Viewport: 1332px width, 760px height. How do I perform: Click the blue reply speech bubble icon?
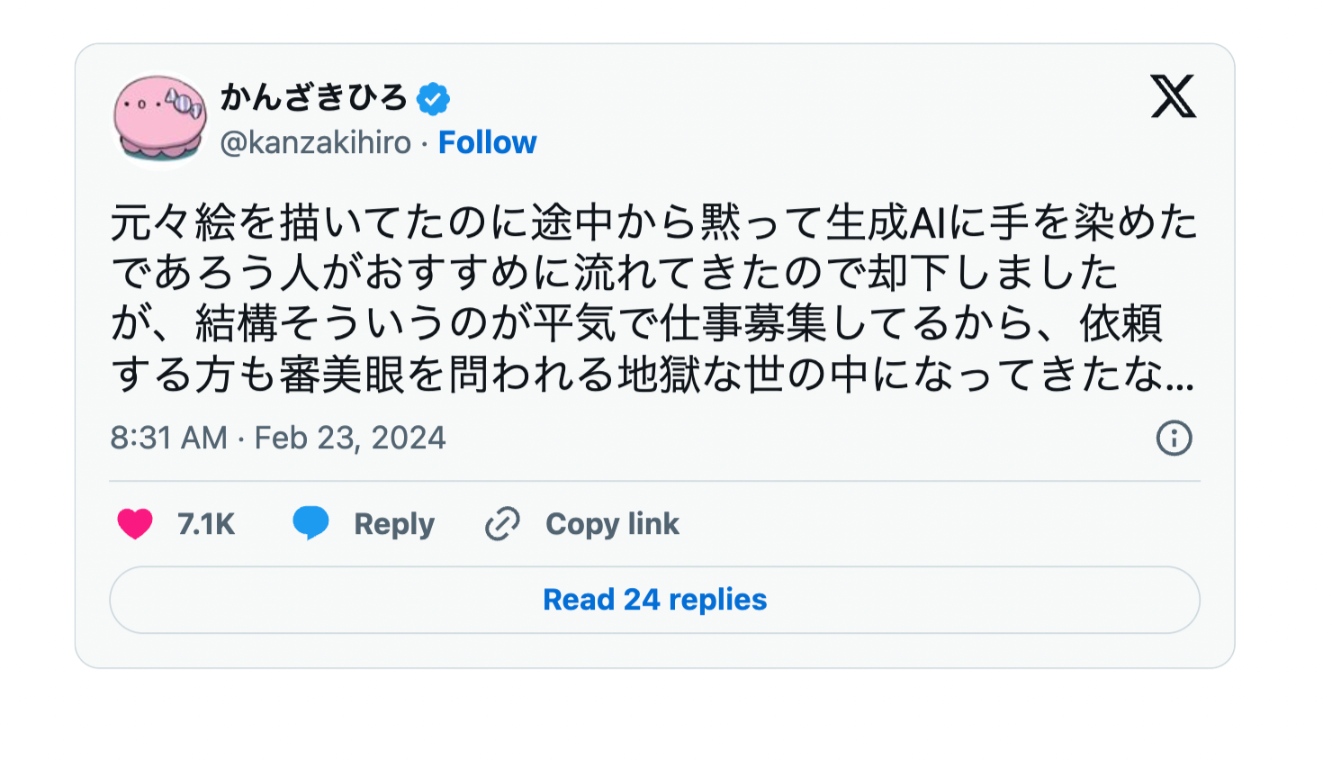311,524
